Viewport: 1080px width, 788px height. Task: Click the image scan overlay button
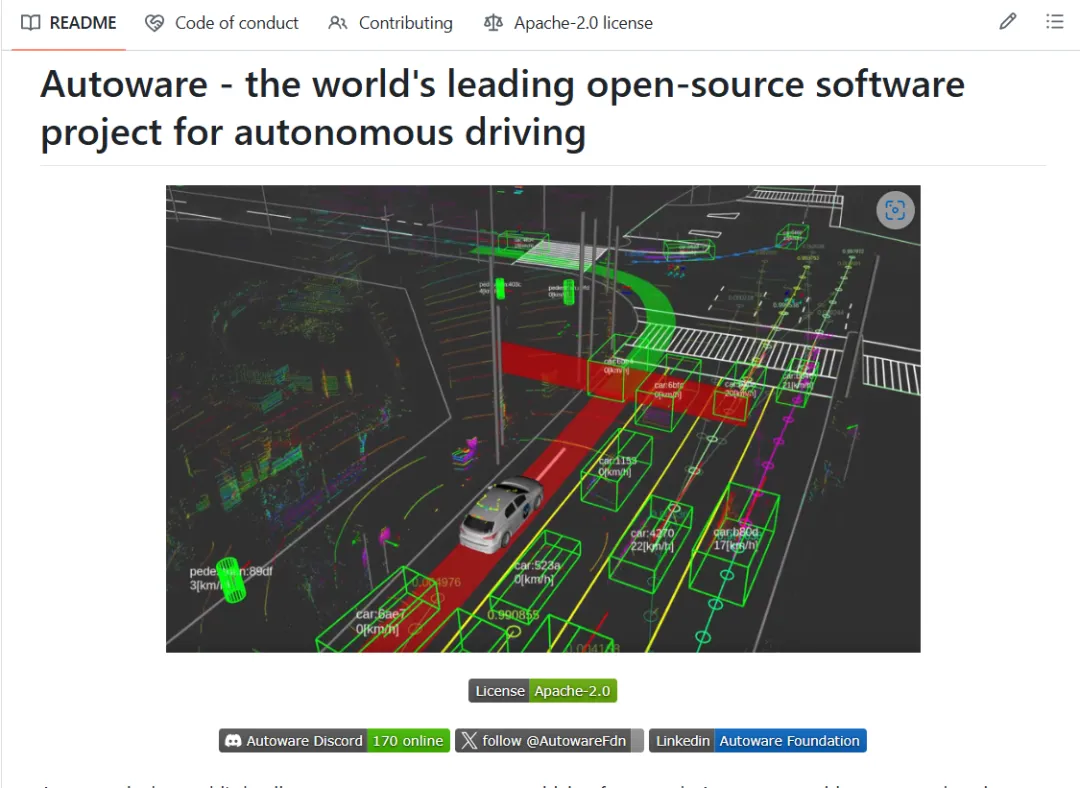[895, 210]
